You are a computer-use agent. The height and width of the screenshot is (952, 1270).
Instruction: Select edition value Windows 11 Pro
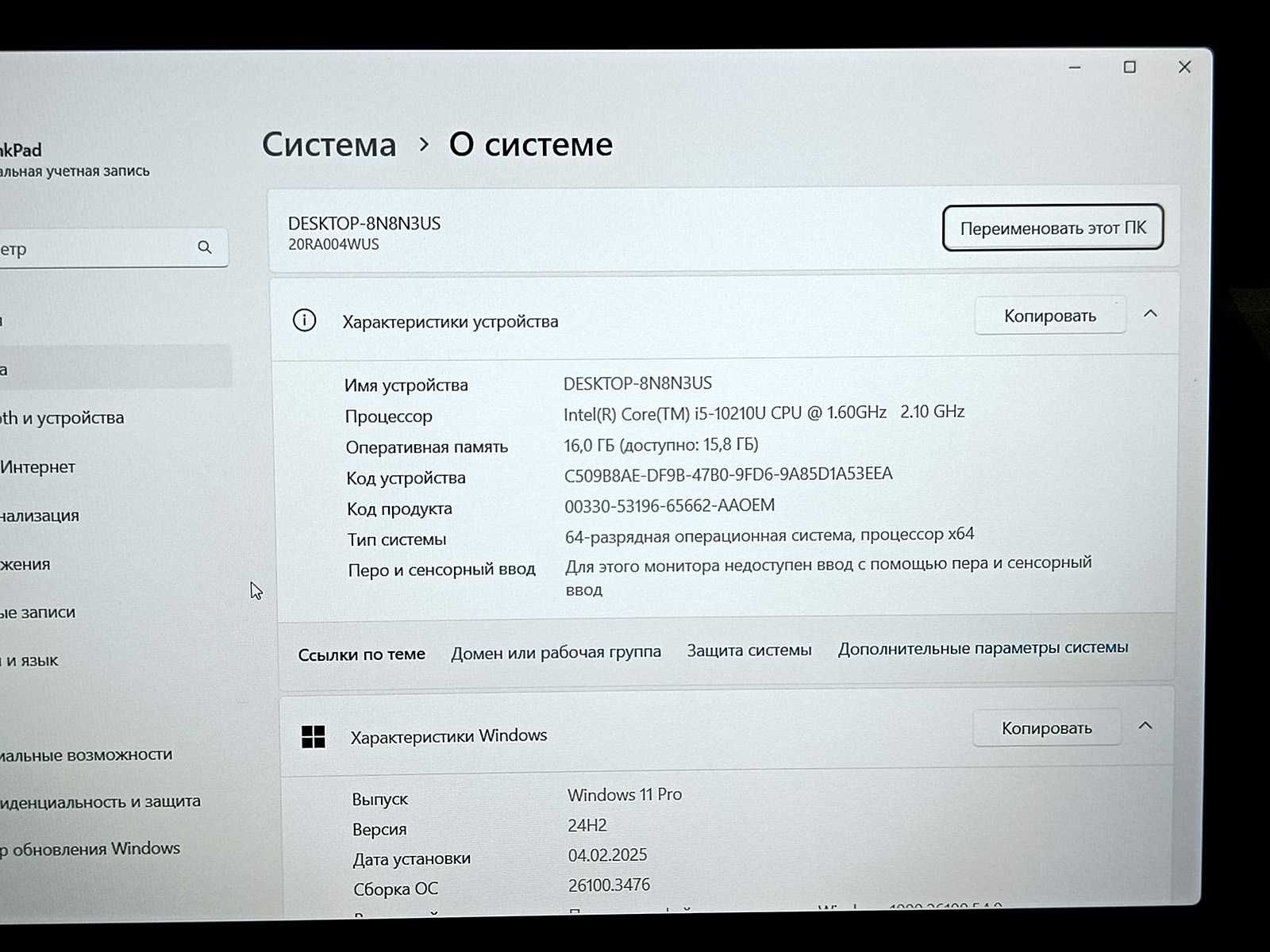click(x=625, y=794)
